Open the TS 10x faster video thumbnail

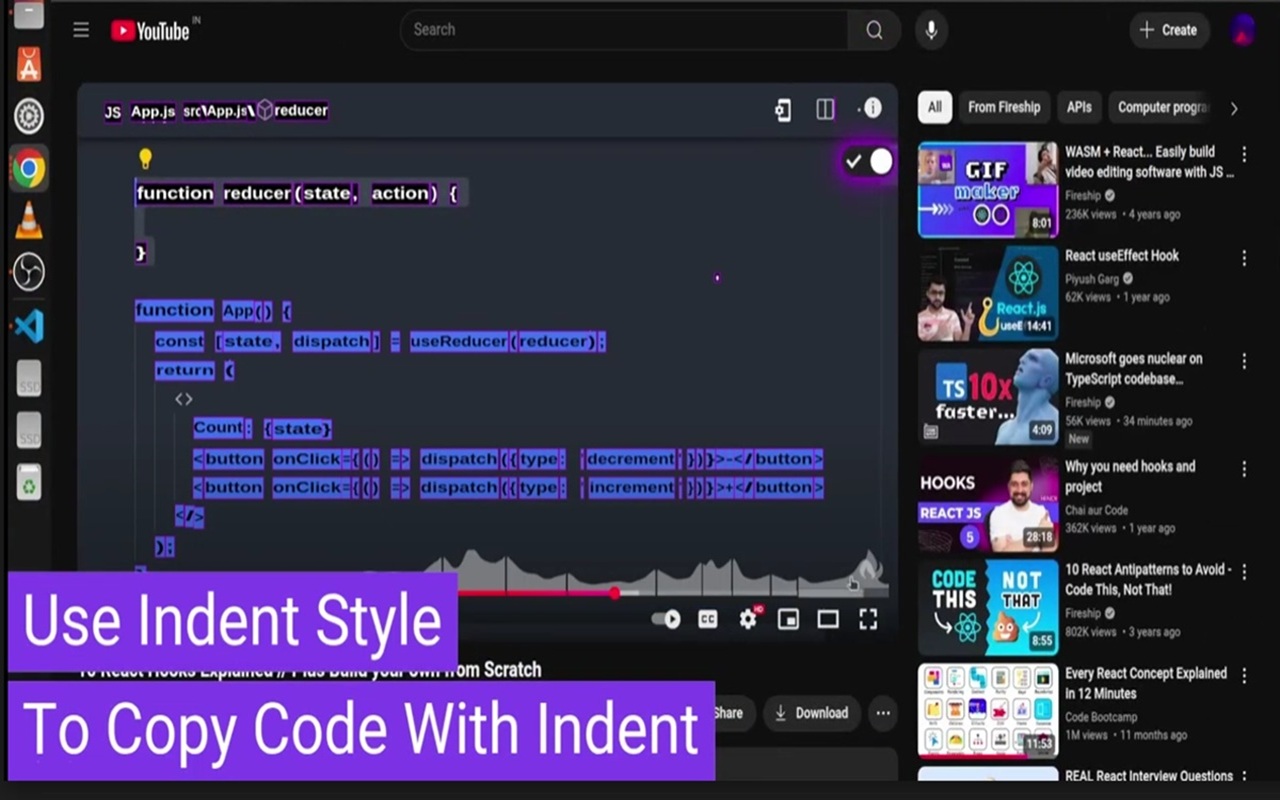pos(988,397)
